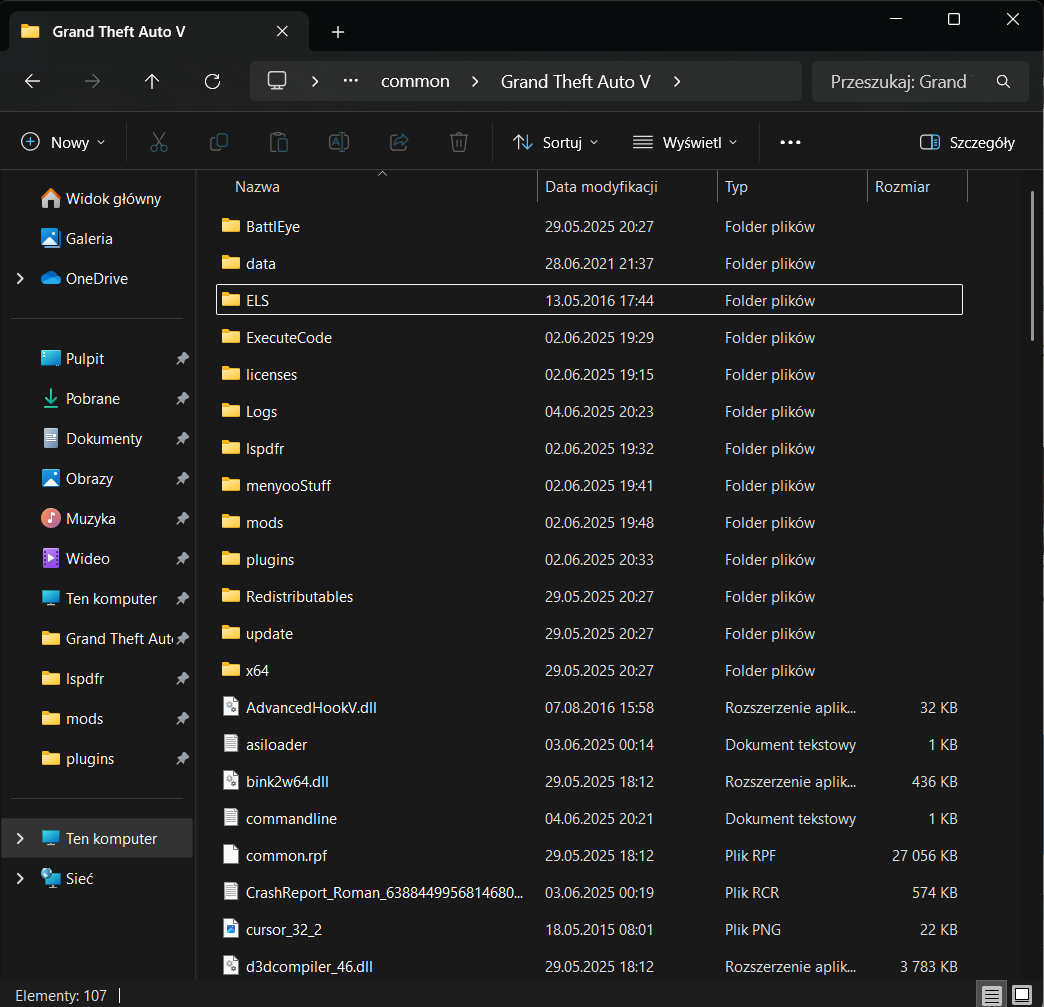Expand the OneDrive tree node
1044x1007 pixels.
coord(20,279)
